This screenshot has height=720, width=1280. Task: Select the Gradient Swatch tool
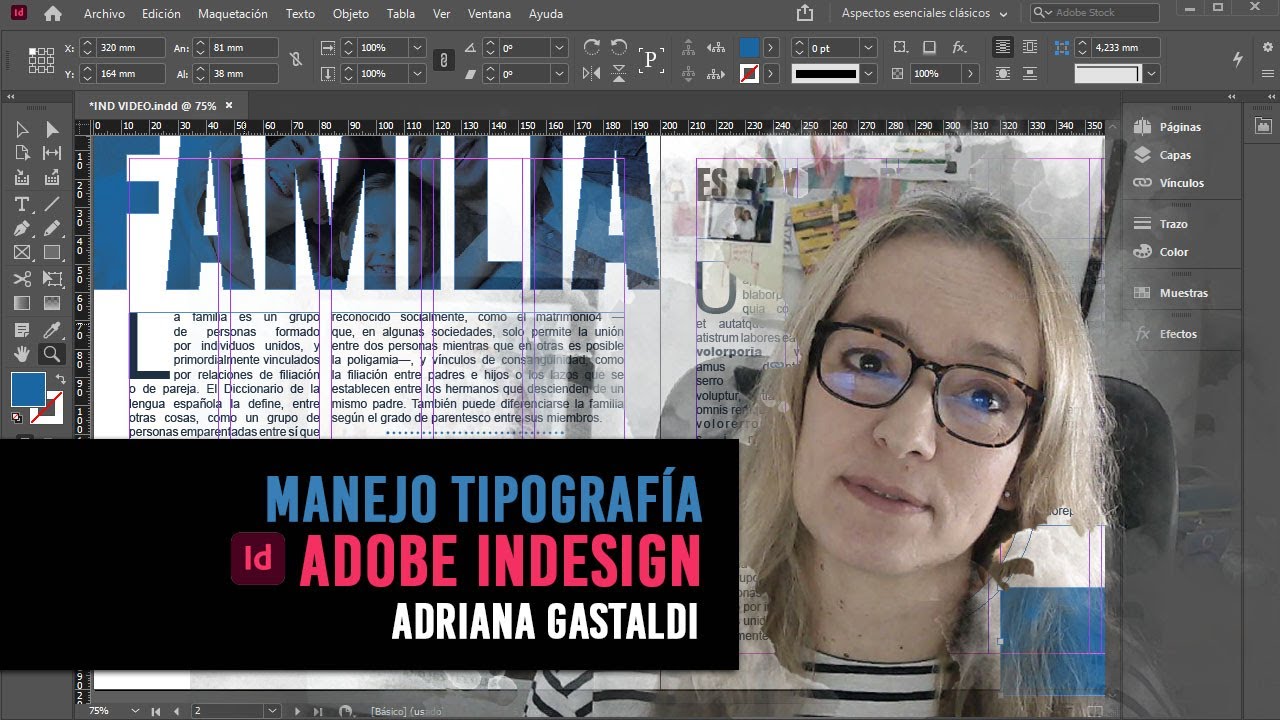click(22, 304)
